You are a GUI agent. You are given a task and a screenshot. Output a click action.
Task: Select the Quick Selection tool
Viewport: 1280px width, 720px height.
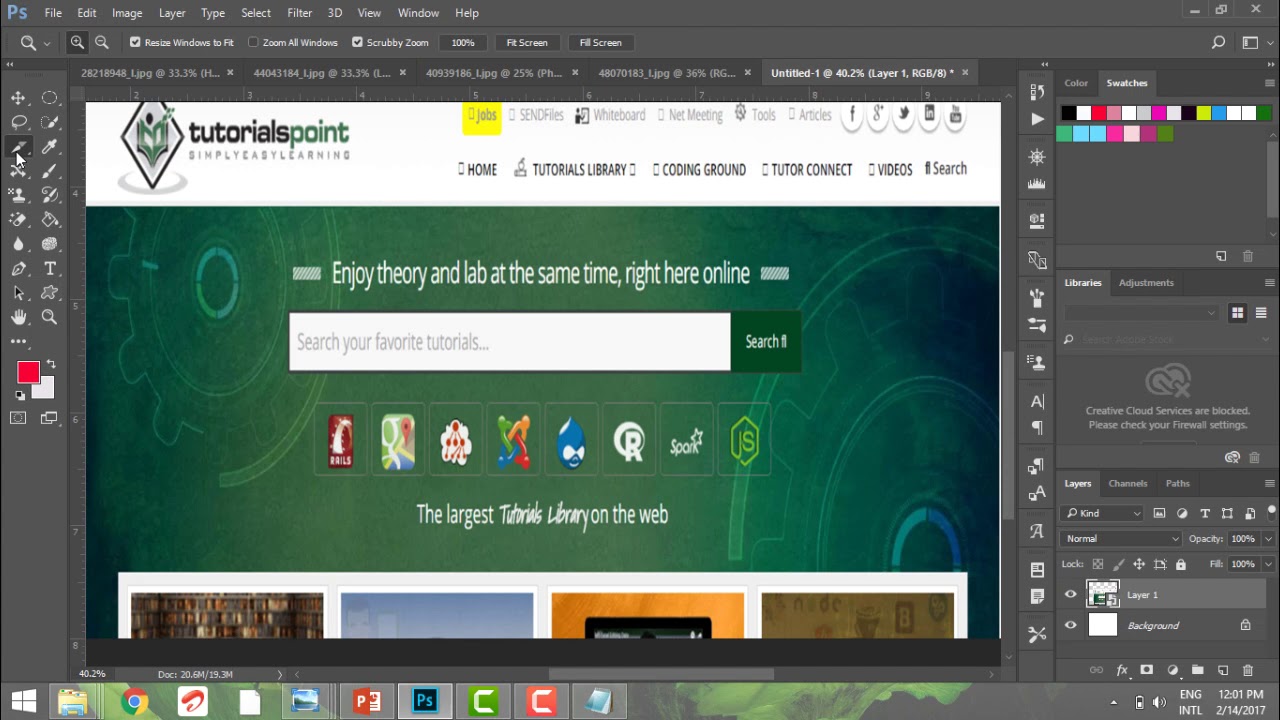49,122
